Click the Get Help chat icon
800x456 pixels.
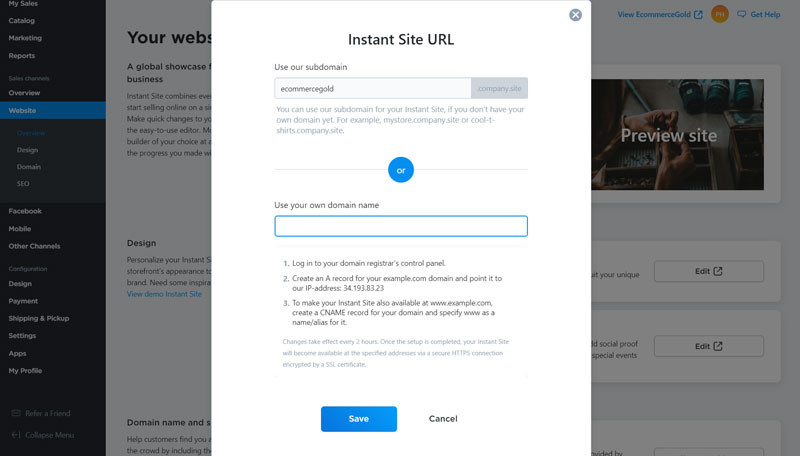(741, 14)
